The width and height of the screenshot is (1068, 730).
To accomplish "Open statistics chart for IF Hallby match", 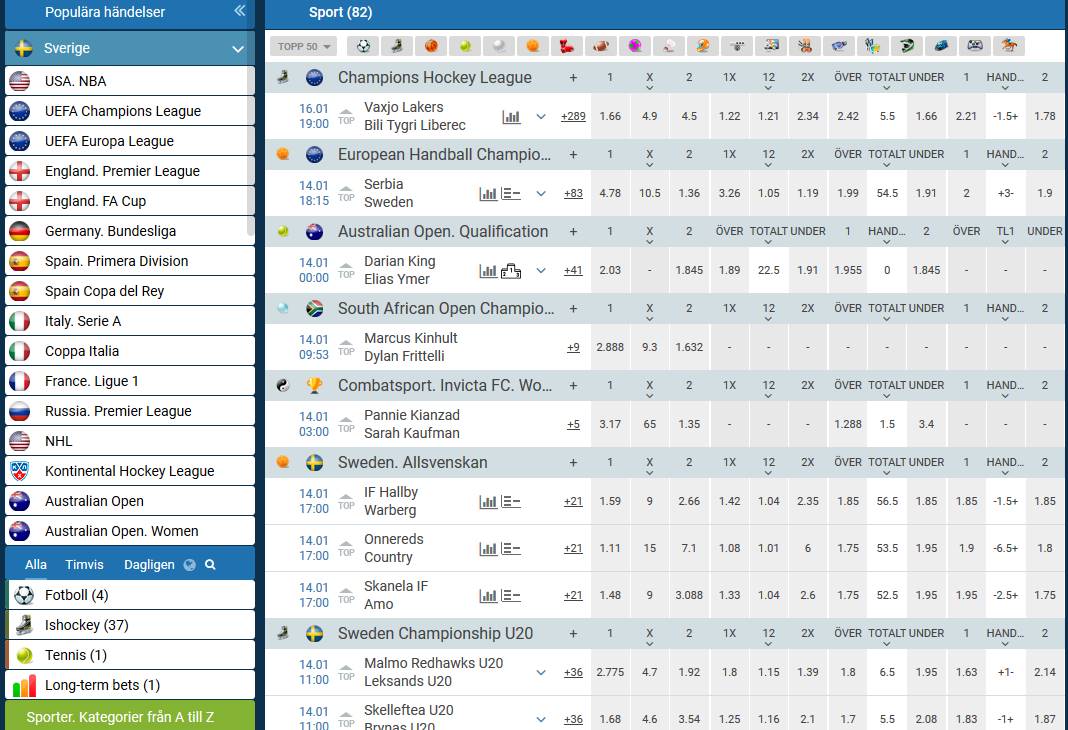I will pos(488,502).
